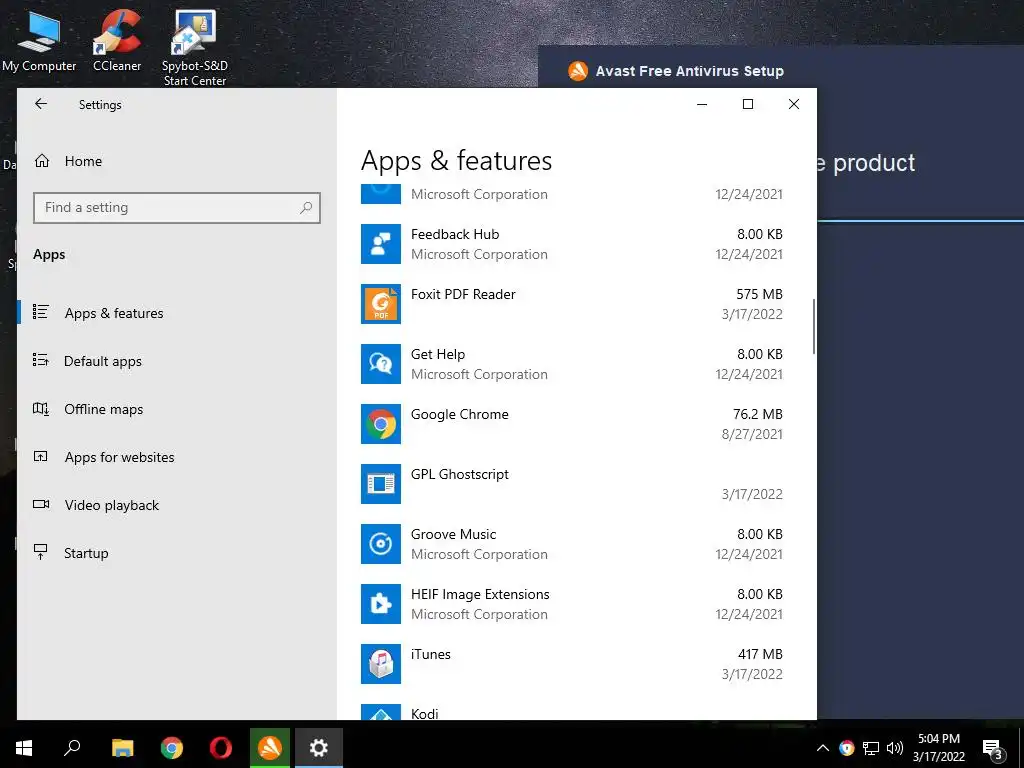Click the GPL Ghostscript icon
The width and height of the screenshot is (1024, 768).
[381, 485]
